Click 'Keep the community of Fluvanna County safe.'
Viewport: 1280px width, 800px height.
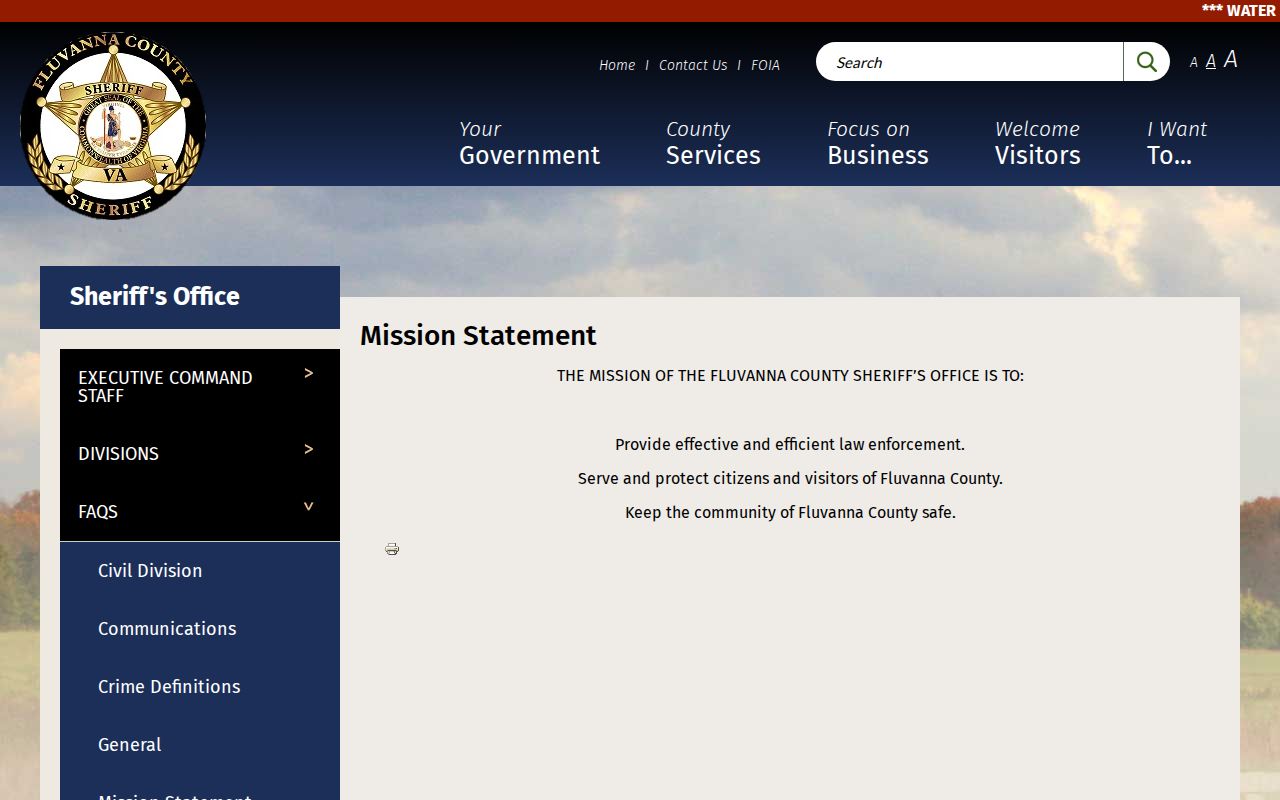pos(790,513)
